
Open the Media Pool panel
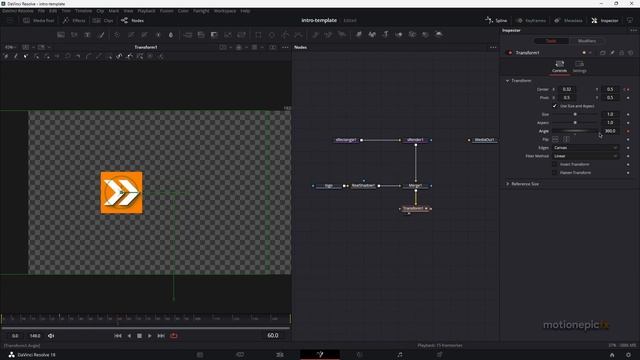39,20
